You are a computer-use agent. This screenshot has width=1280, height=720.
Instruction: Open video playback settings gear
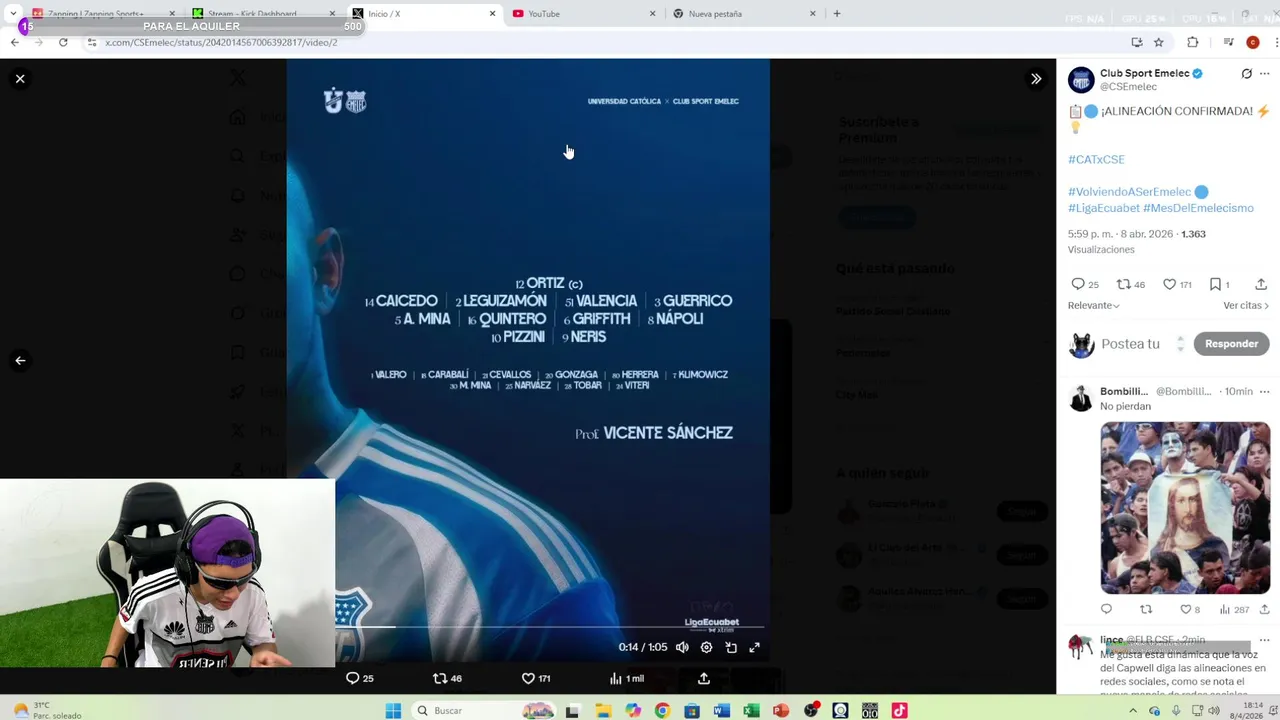[706, 647]
